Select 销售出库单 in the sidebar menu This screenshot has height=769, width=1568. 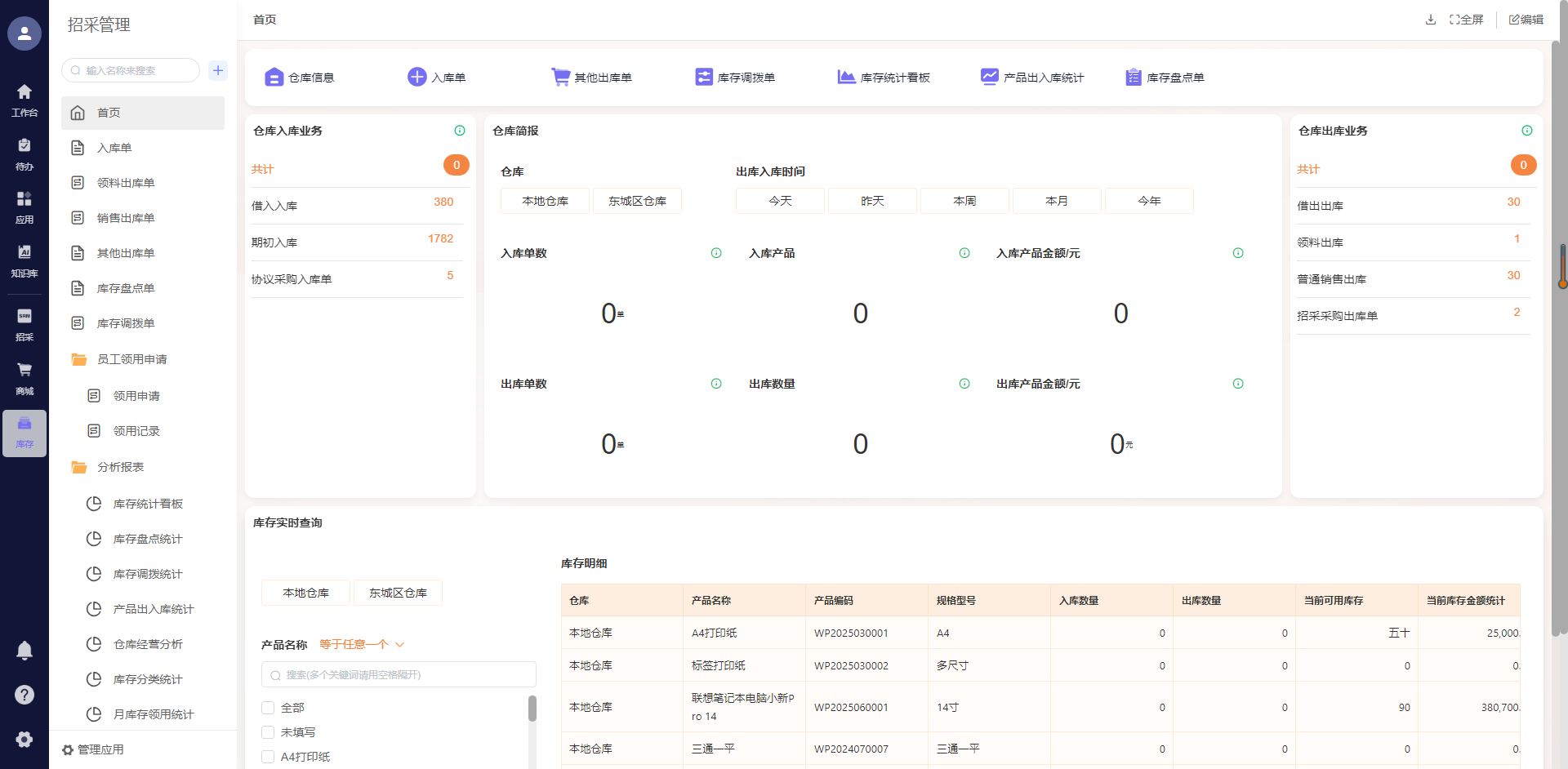(x=126, y=218)
